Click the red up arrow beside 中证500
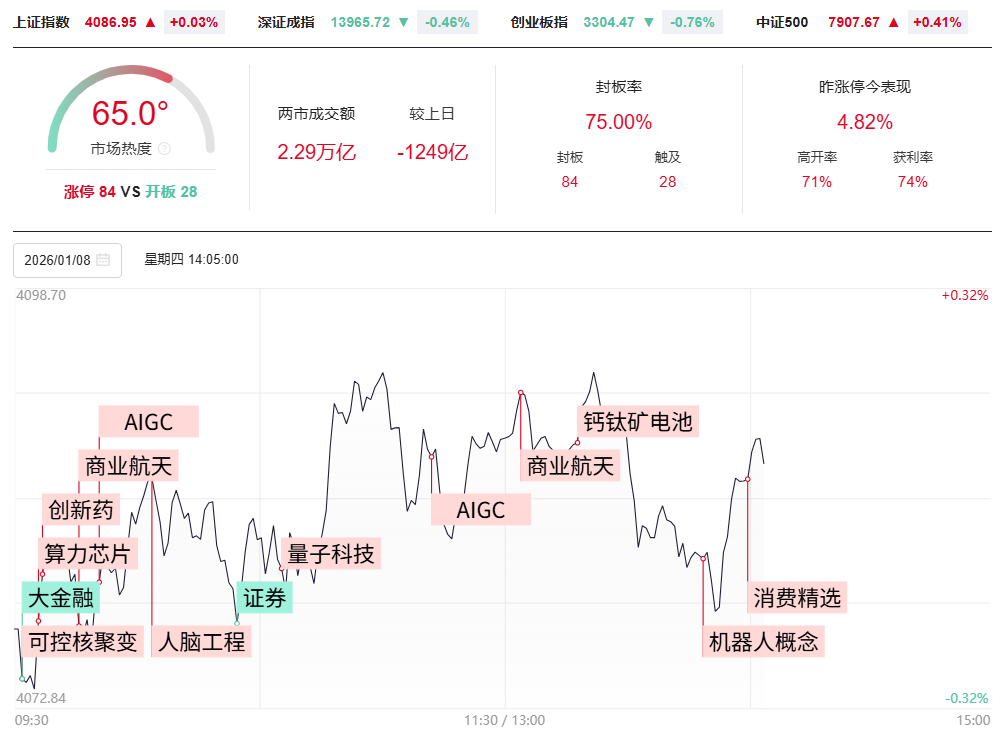This screenshot has height=742, width=1008. pos(893,22)
